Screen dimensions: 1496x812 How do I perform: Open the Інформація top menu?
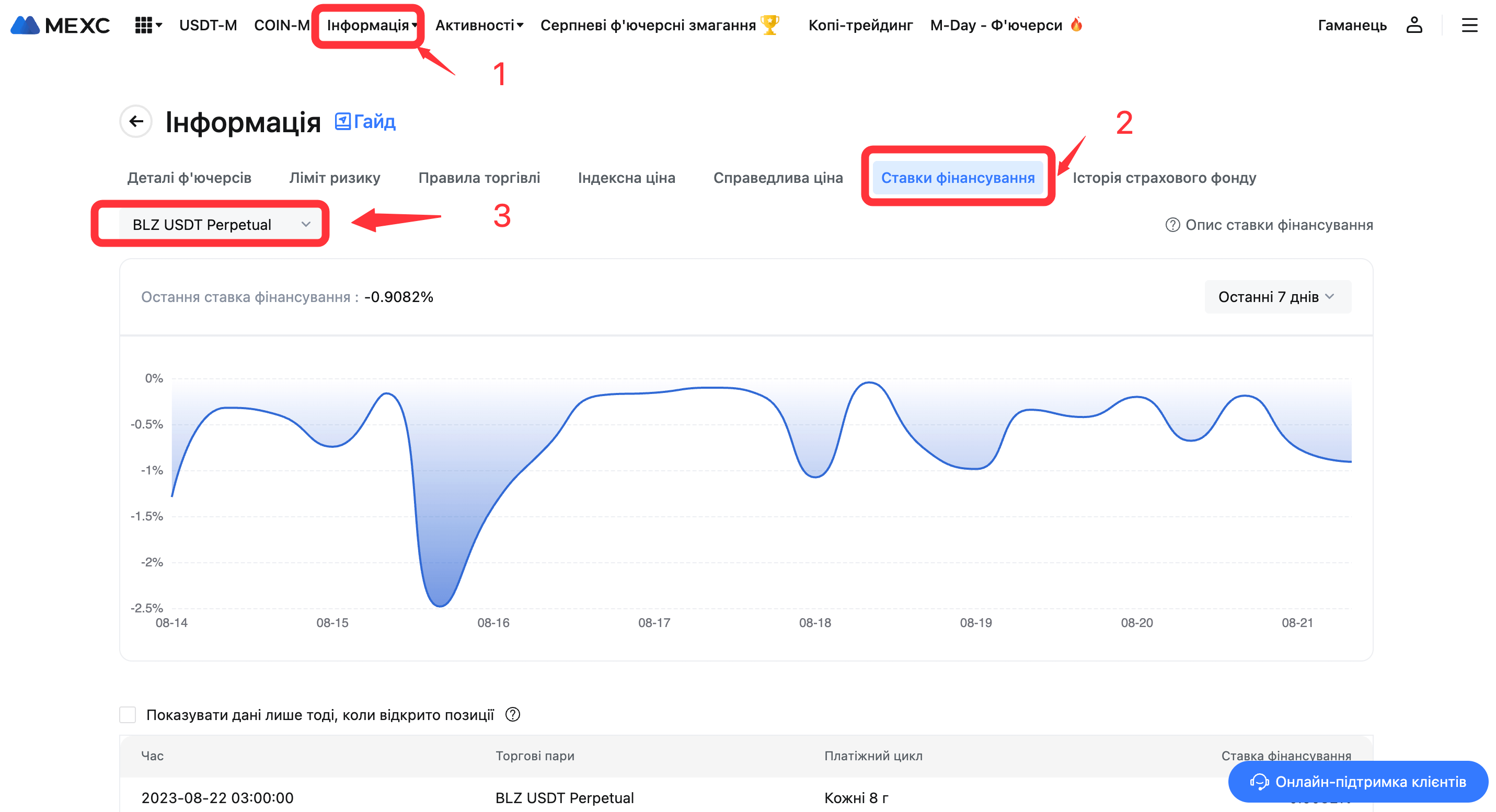(372, 25)
